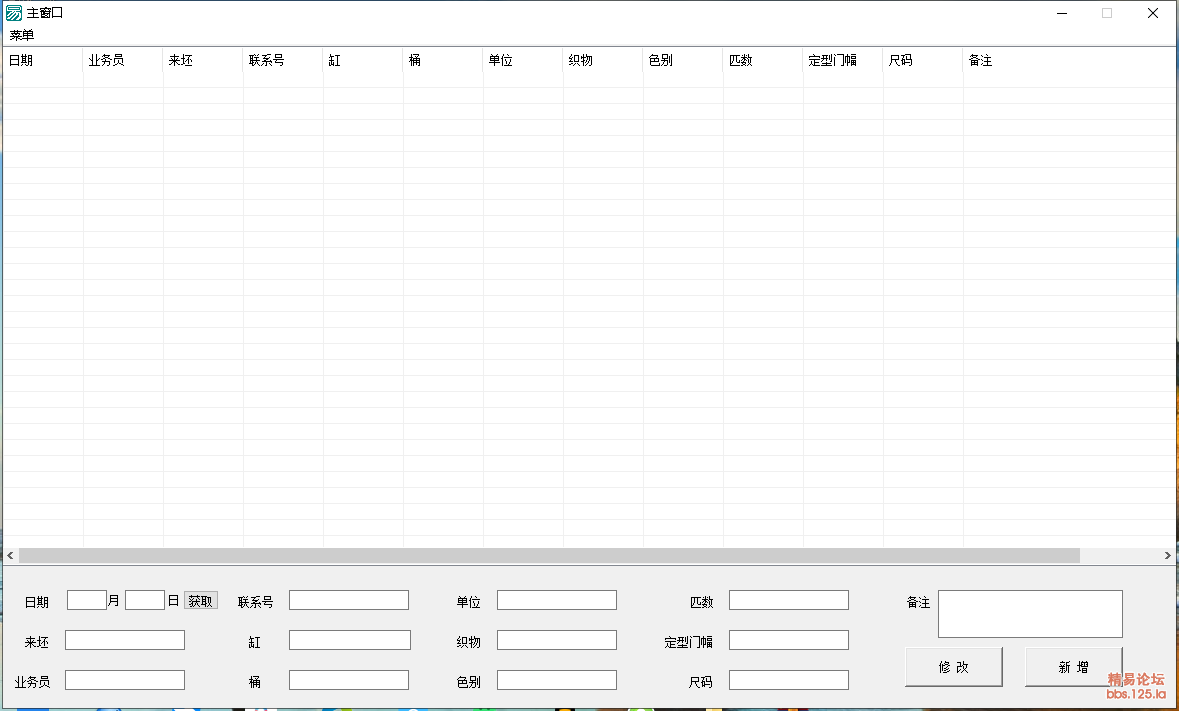Open the 菜单 menu
1179x711 pixels.
click(x=22, y=35)
